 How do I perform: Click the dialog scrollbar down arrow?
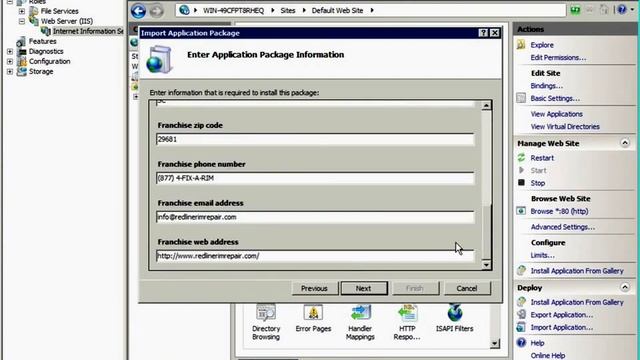(x=486, y=265)
